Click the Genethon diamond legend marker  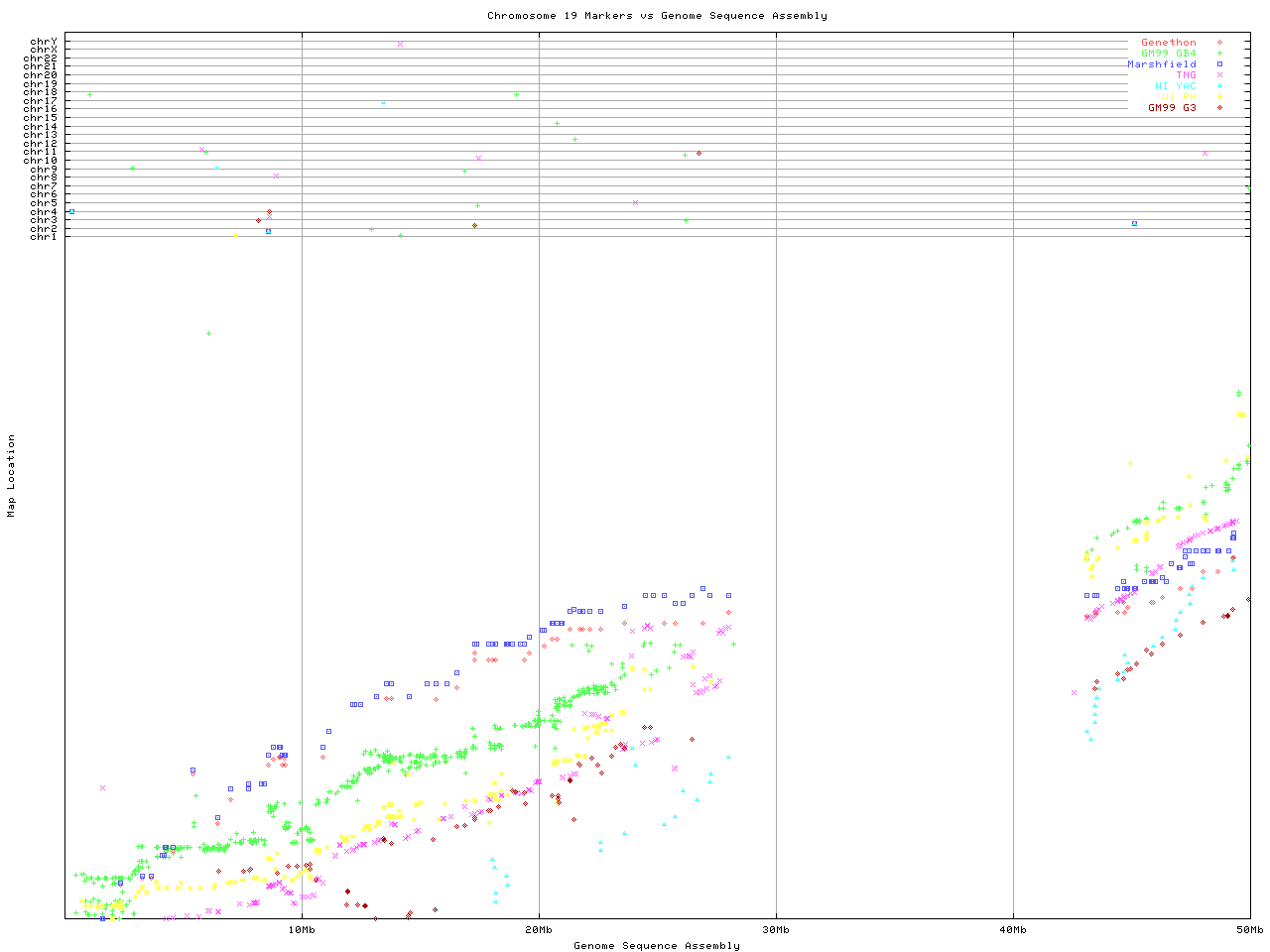click(1219, 43)
